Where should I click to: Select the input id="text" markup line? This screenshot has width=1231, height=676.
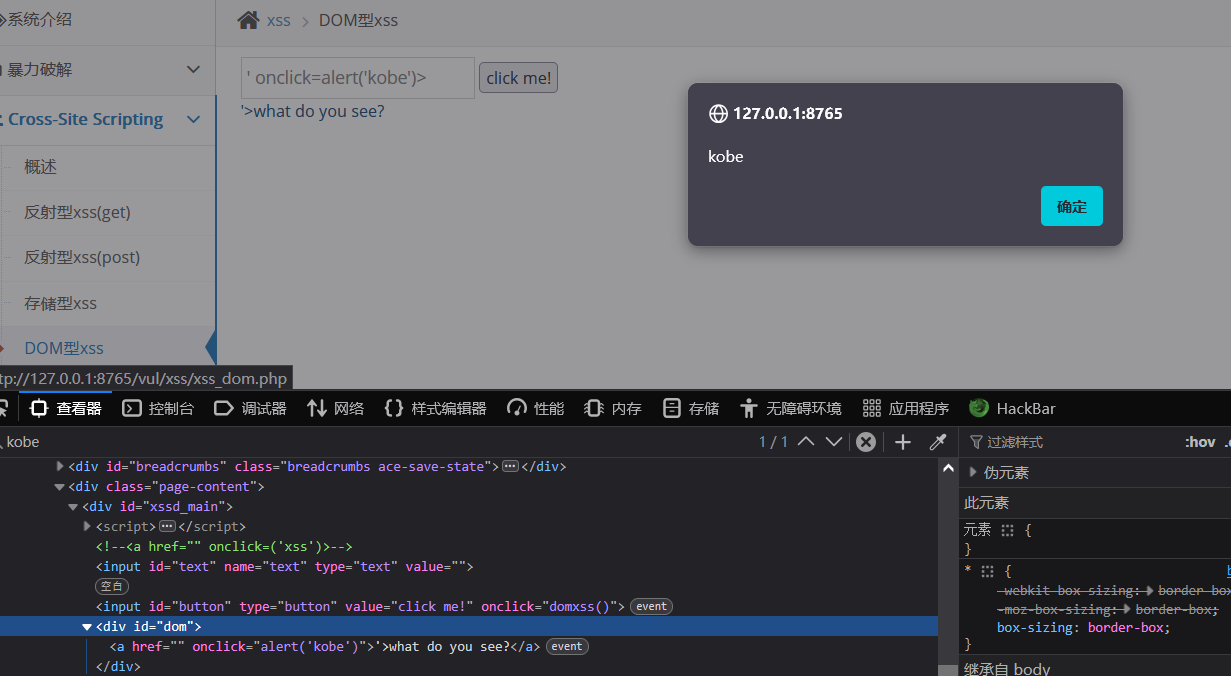coord(284,567)
